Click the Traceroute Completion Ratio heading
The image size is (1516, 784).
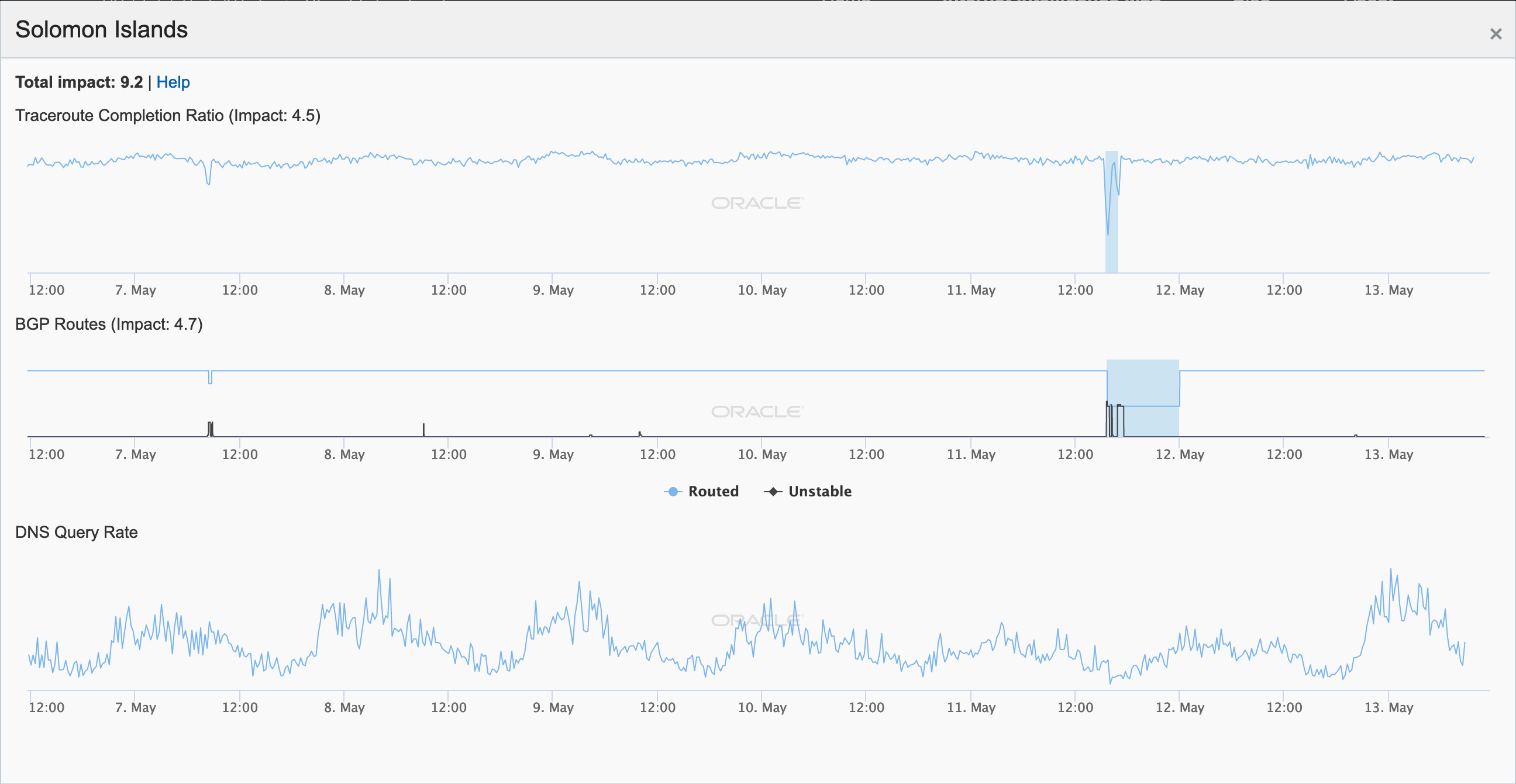[168, 115]
